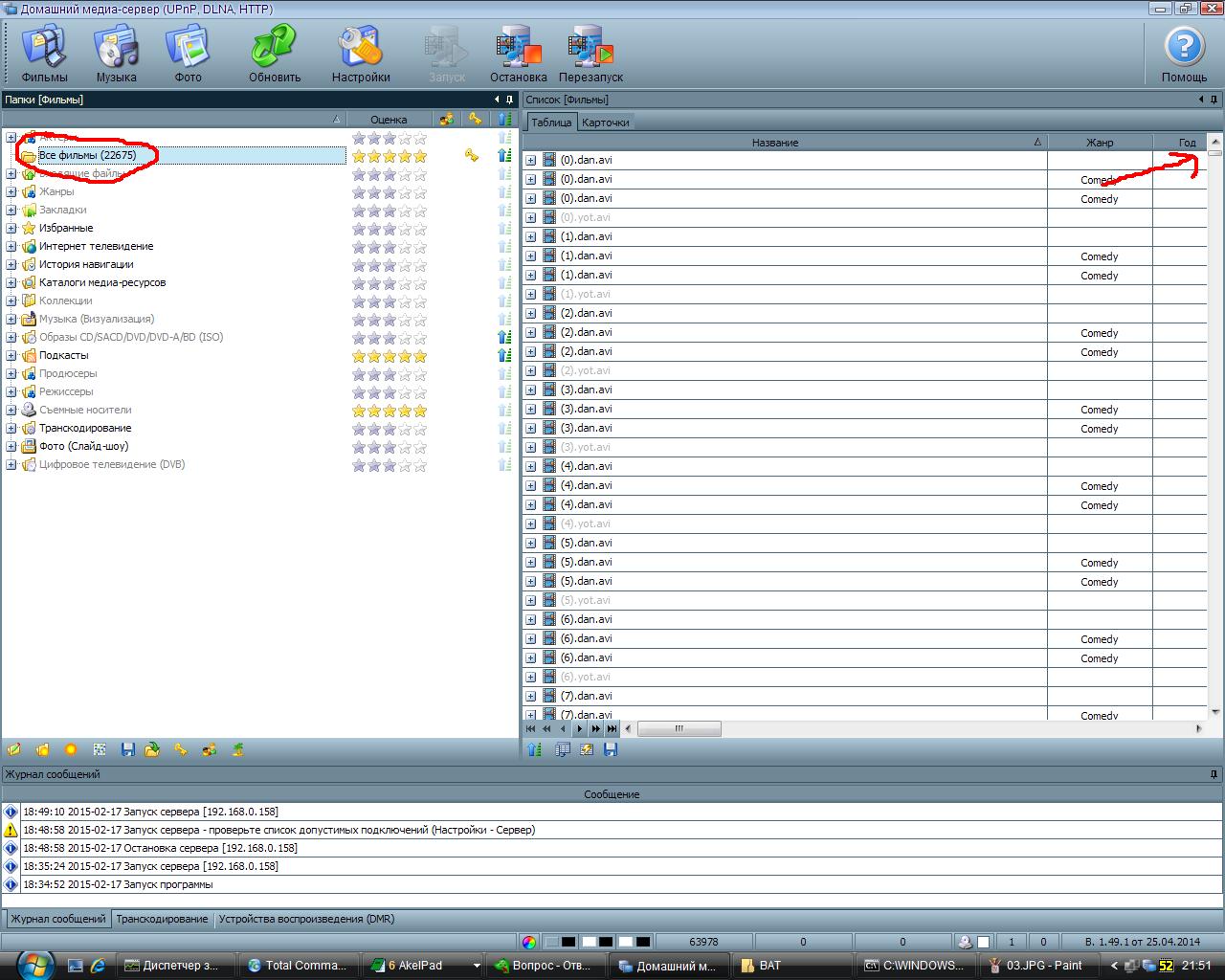Select the Все фильмы (22675) folder
The width and height of the screenshot is (1225, 980).
tap(87, 155)
